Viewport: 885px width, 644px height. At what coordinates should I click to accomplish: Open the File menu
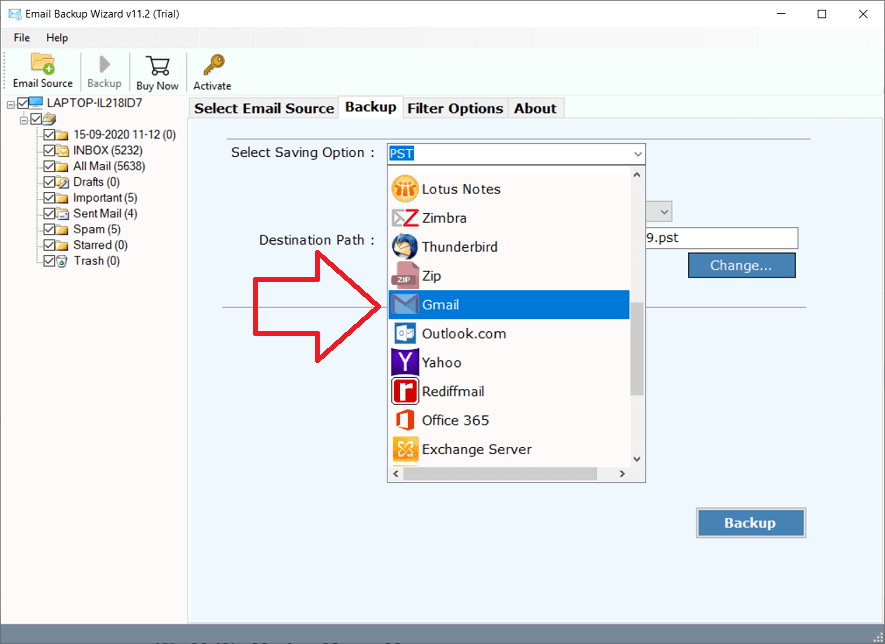tap(22, 38)
